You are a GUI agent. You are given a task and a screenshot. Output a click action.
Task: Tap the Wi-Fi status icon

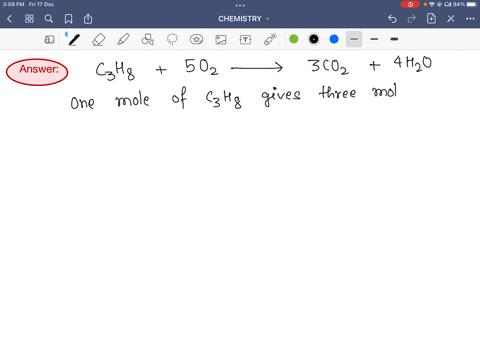coord(432,4)
